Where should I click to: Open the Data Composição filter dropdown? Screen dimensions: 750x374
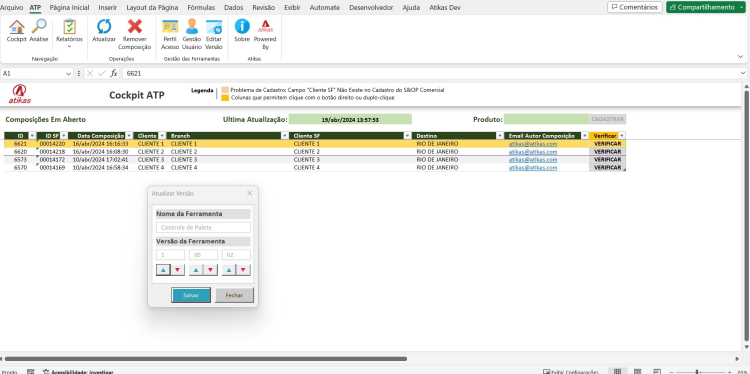tap(129, 136)
